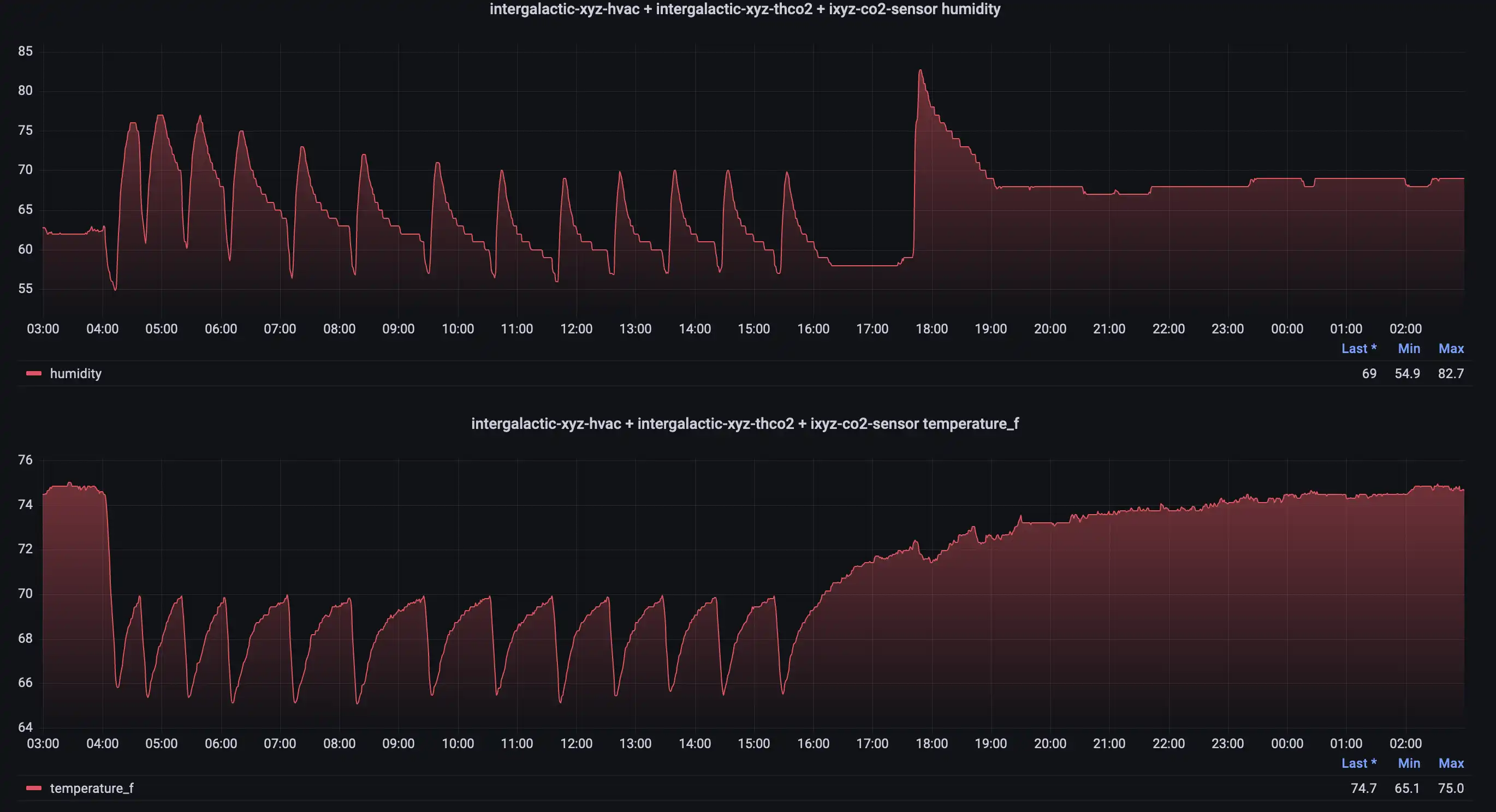Select the temperature_f legend color swatch

click(33, 788)
